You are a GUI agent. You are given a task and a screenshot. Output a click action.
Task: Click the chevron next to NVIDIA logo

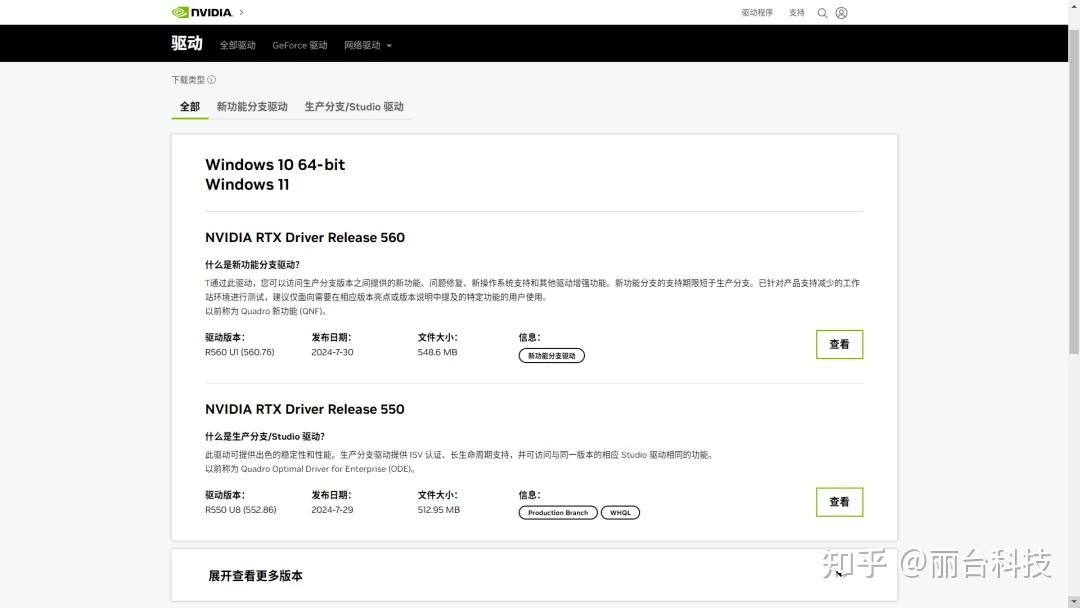tap(241, 12)
